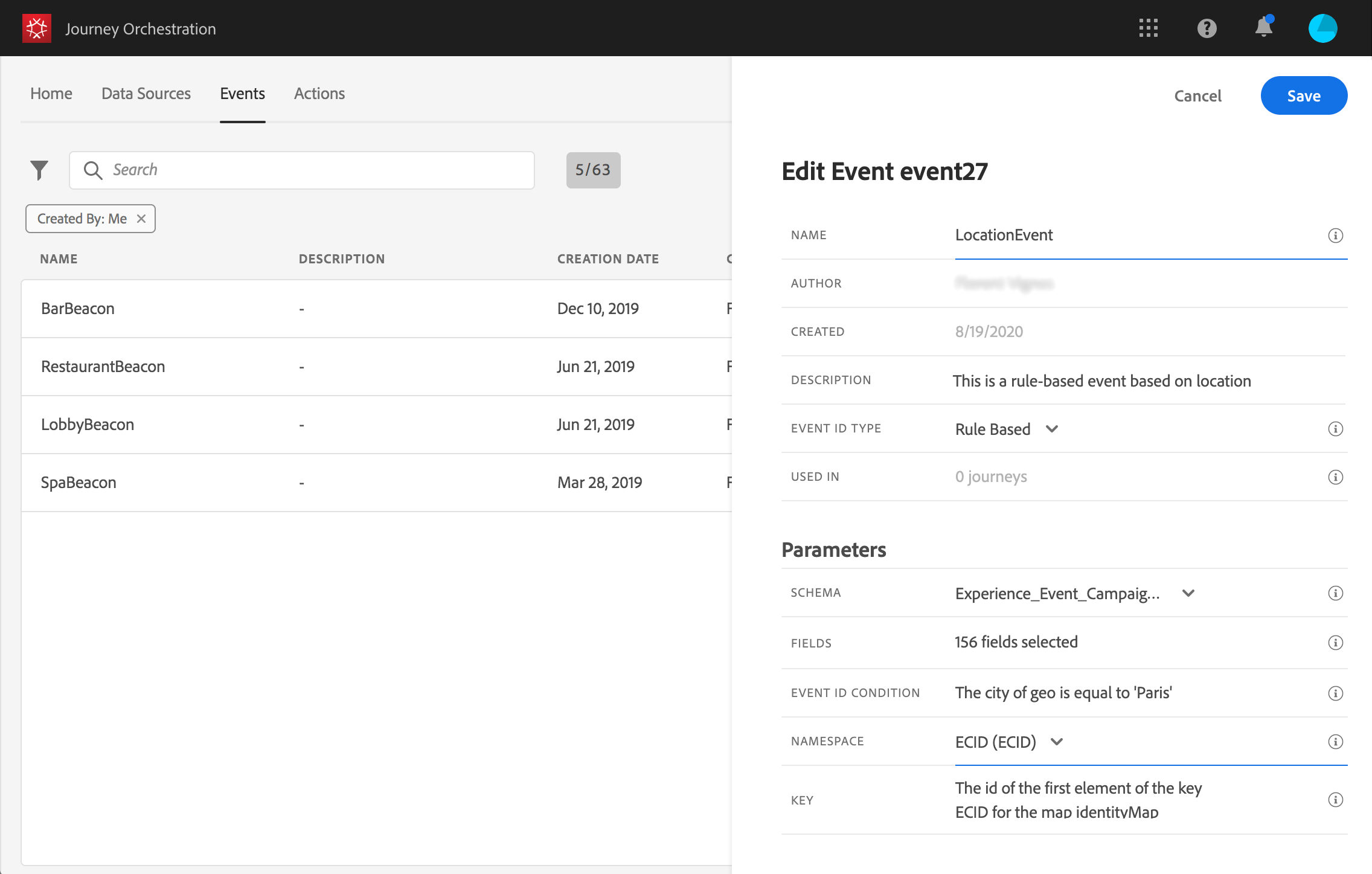Open the notifications bell
Viewport: 1372px width, 874px height.
[x=1263, y=28]
